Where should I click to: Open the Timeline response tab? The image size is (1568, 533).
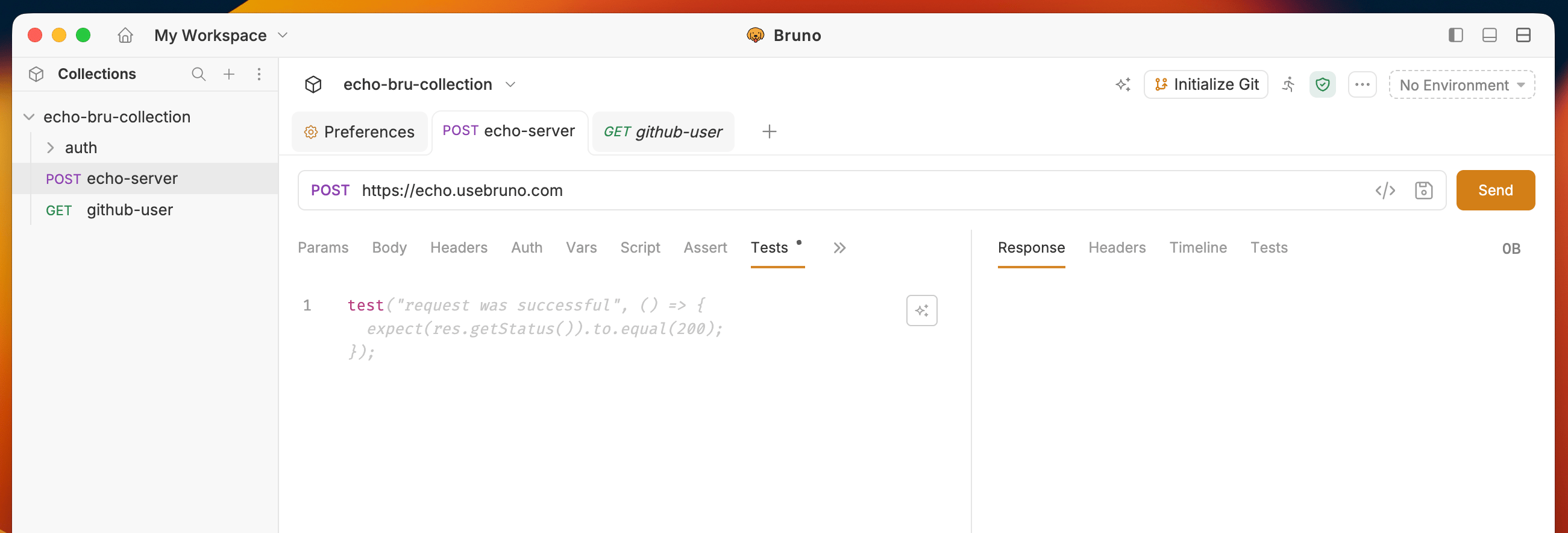1198,248
